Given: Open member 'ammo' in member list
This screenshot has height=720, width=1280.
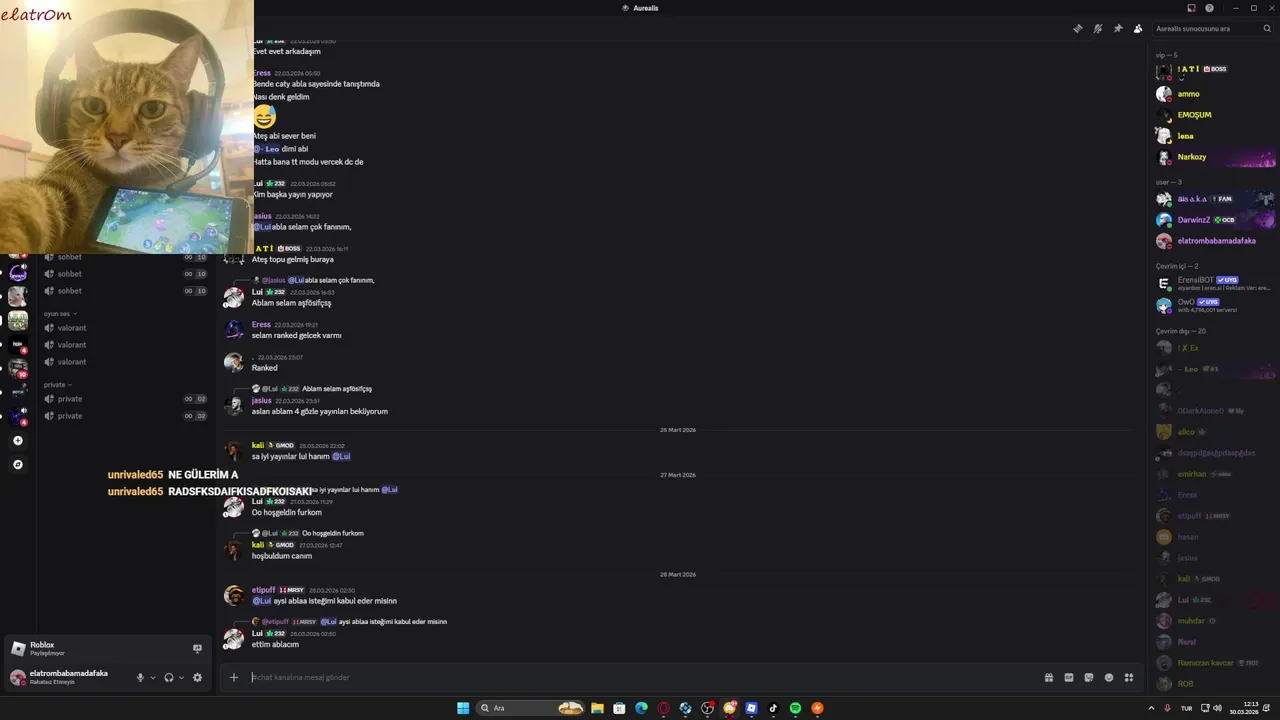Looking at the screenshot, I should click(x=1215, y=94).
